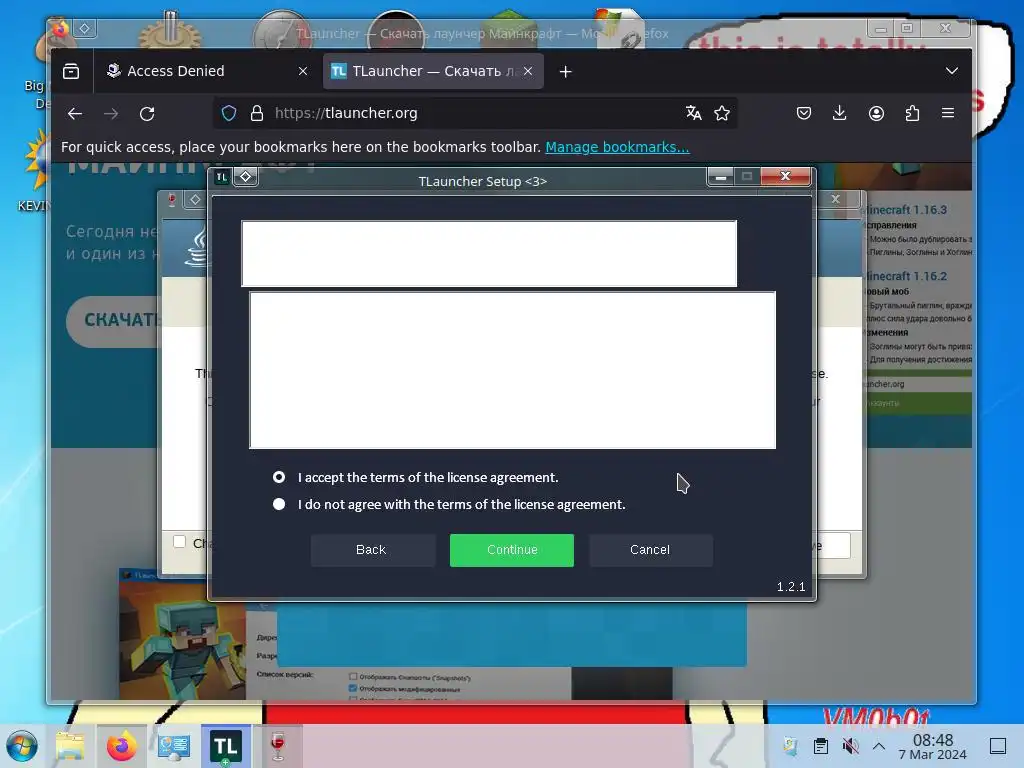Open the Windows Start menu

[22, 746]
